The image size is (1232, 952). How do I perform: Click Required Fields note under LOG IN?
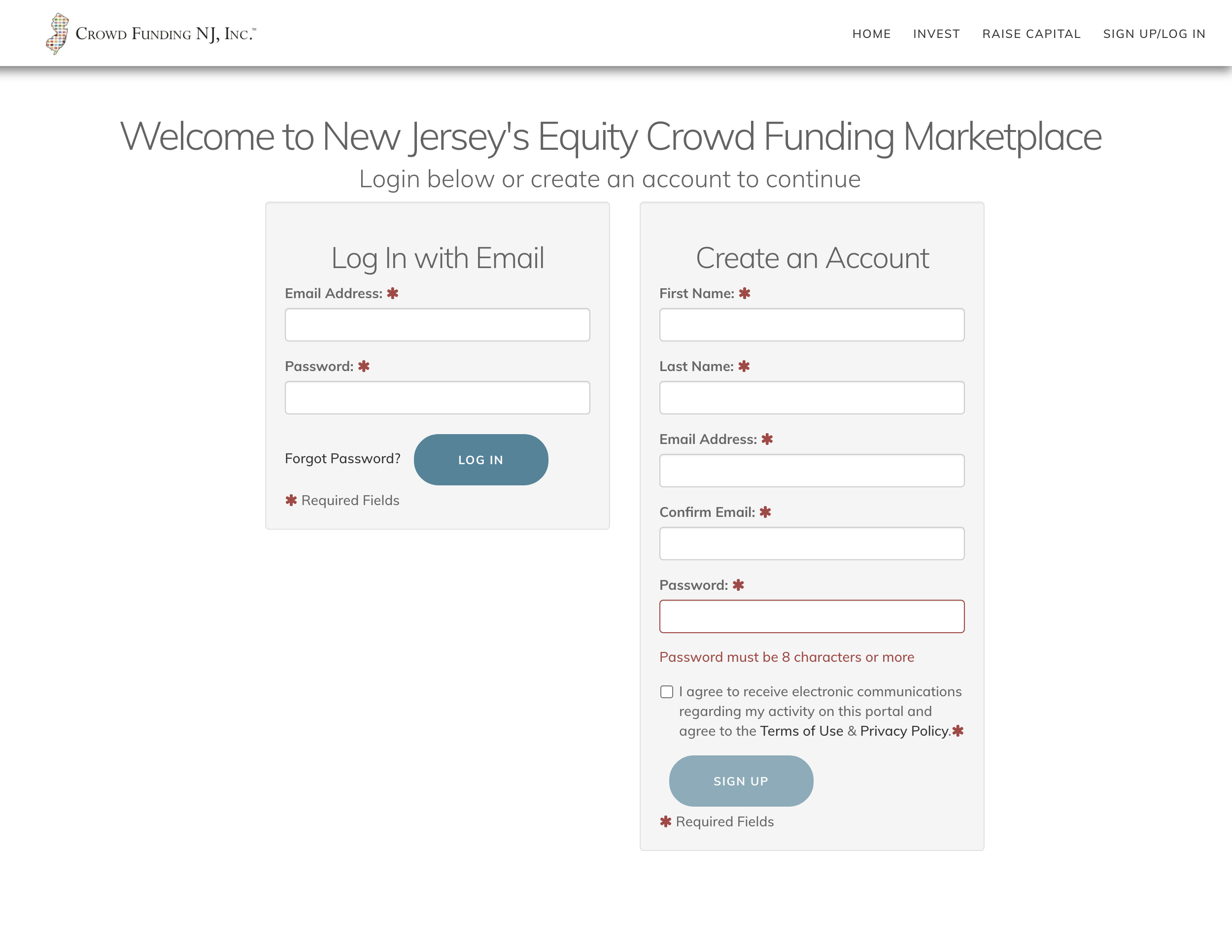point(342,500)
